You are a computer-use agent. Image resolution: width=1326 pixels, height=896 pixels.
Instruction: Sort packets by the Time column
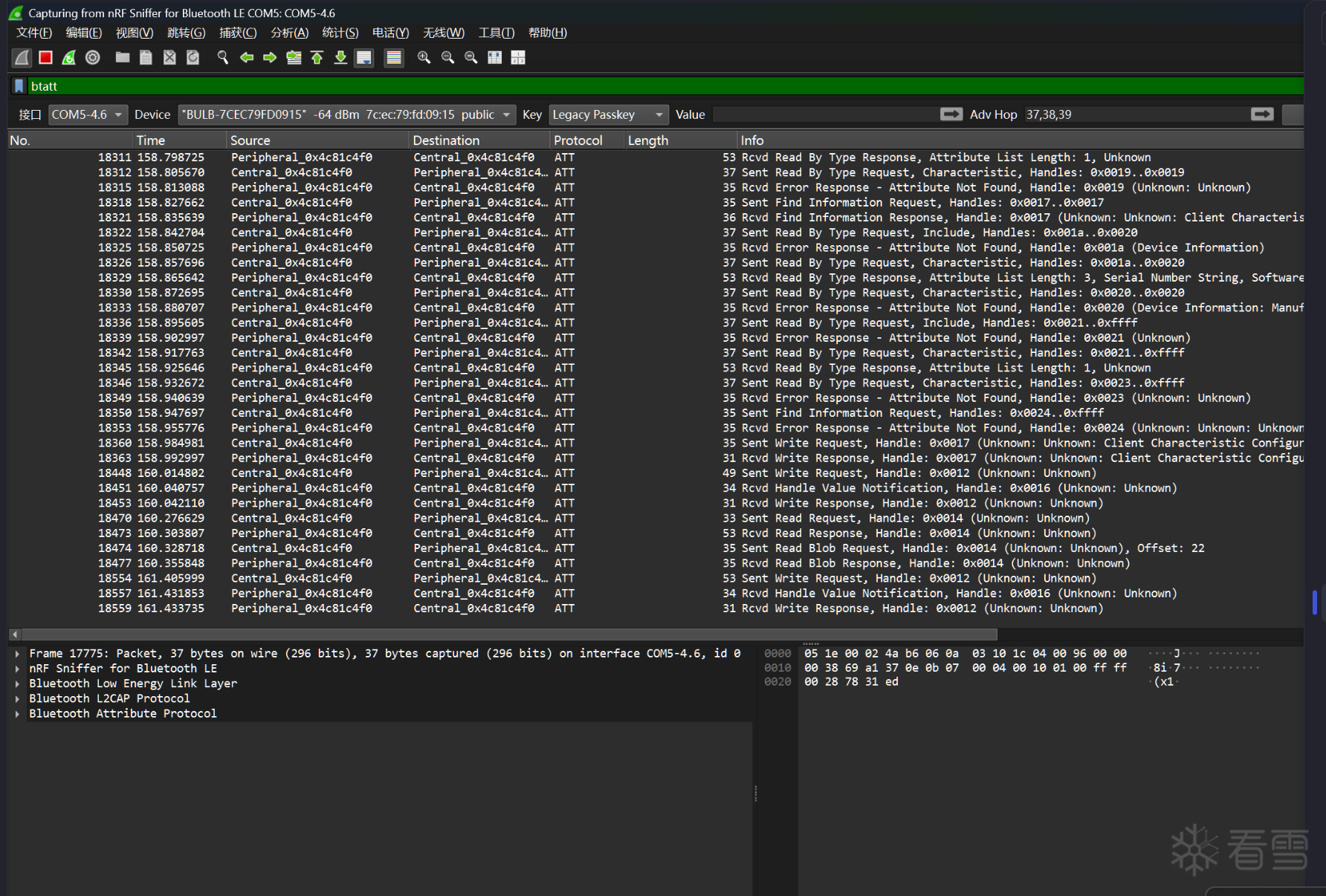click(x=180, y=140)
